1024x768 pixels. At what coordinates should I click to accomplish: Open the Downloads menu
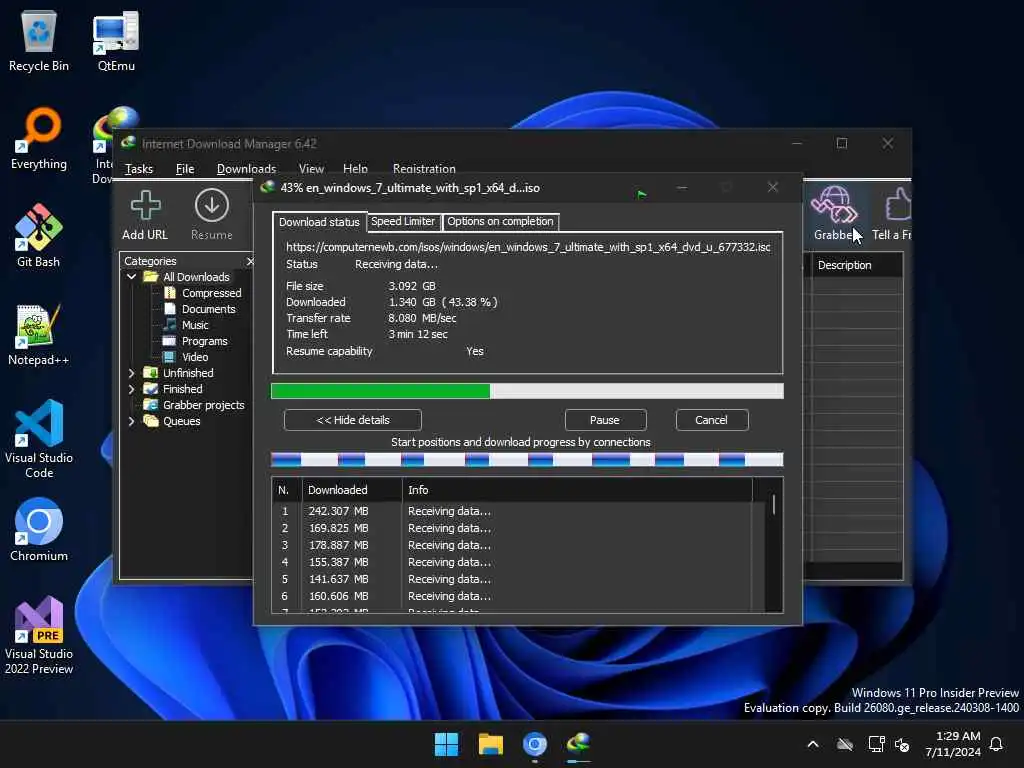click(246, 168)
